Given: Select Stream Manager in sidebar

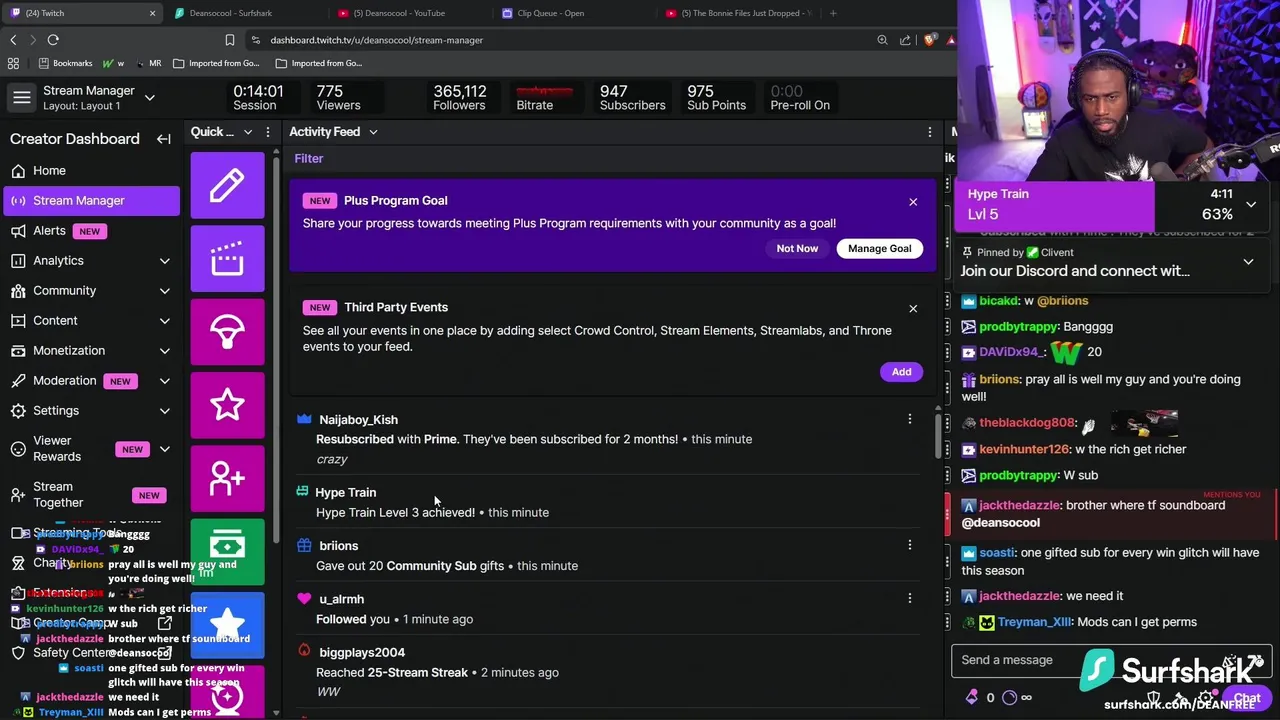Looking at the screenshot, I should 91,201.
